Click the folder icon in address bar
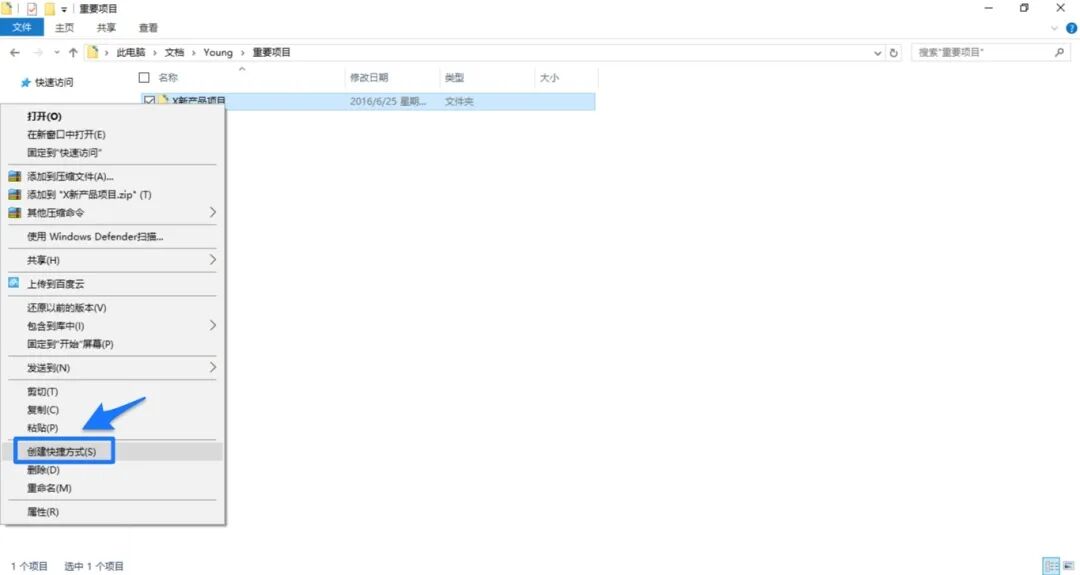This screenshot has height=575, width=1080. pyautogui.click(x=93, y=52)
